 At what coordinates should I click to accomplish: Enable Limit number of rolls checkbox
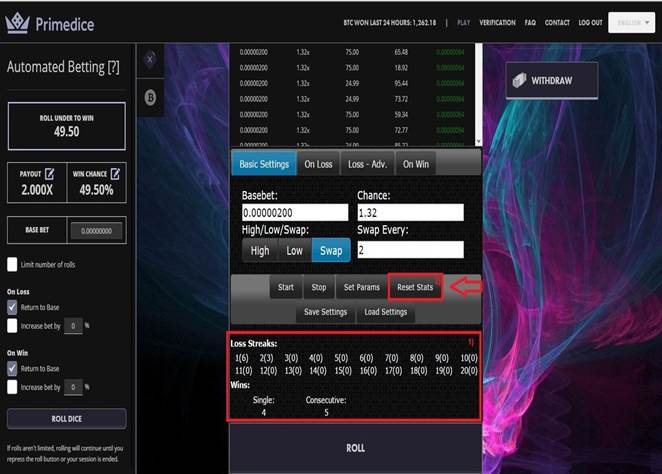pyautogui.click(x=13, y=265)
